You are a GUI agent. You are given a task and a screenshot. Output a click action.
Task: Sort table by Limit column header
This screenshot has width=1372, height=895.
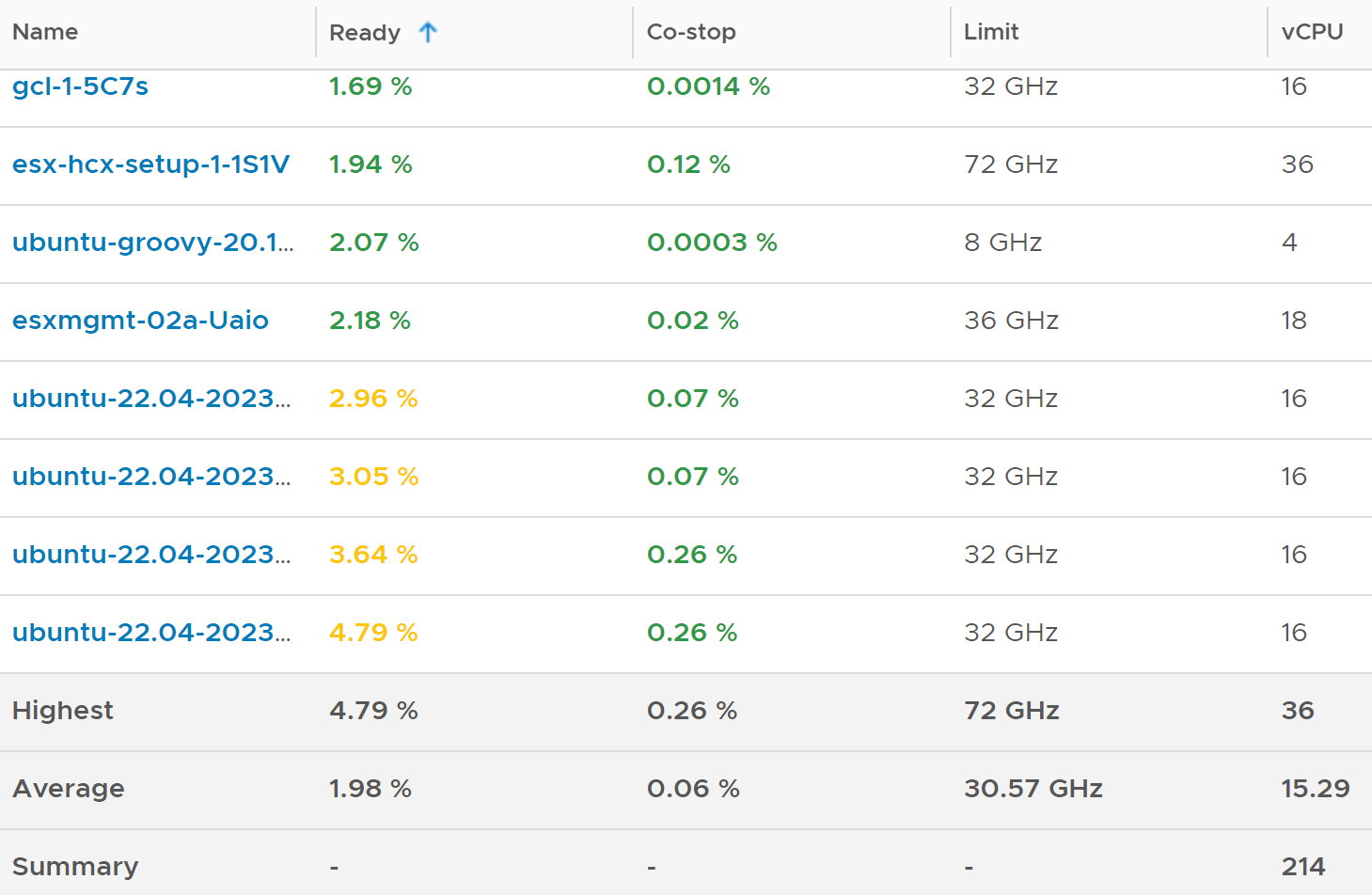point(991,32)
